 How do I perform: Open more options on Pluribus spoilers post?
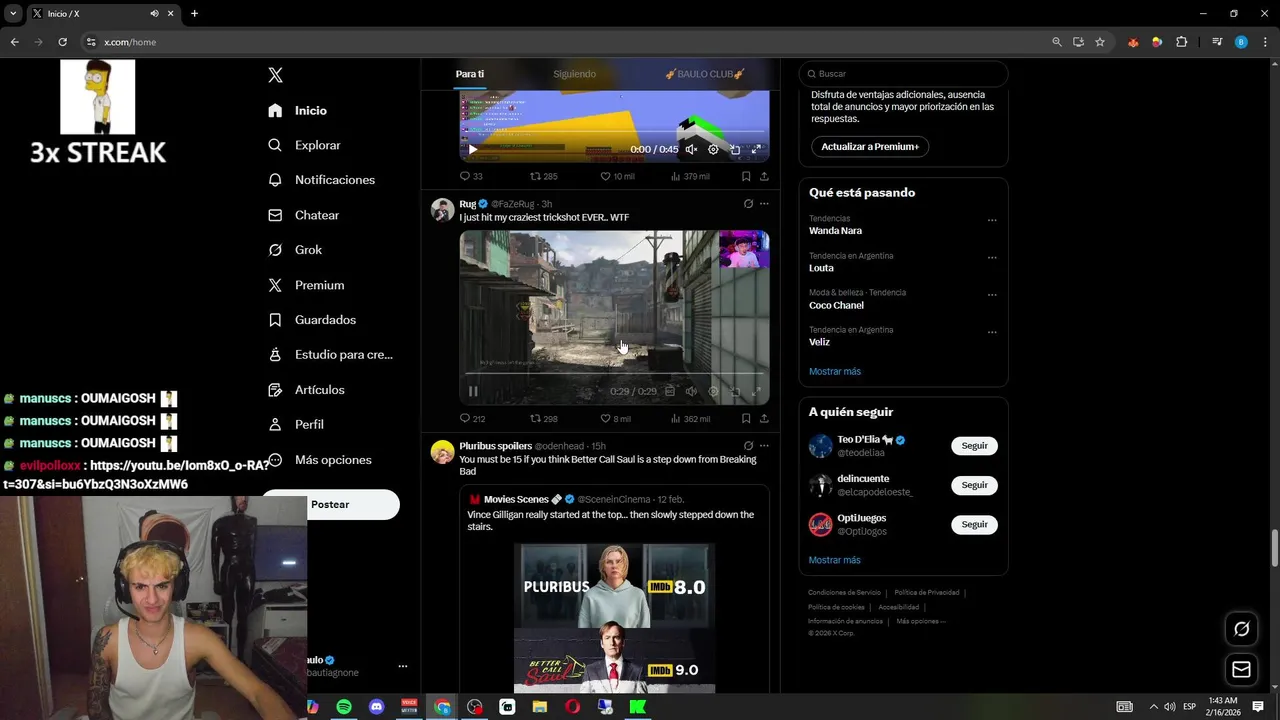point(764,446)
